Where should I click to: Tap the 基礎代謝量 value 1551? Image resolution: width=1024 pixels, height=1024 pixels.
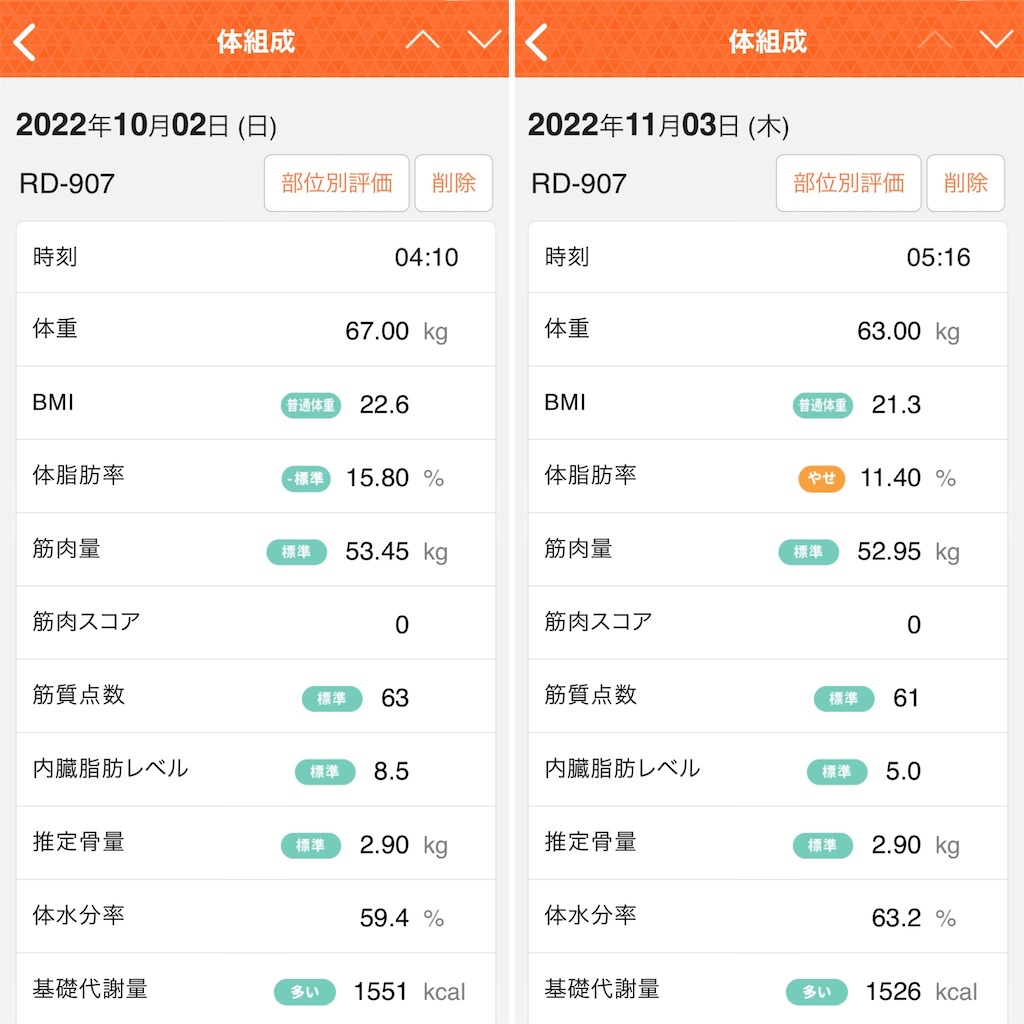coord(380,991)
